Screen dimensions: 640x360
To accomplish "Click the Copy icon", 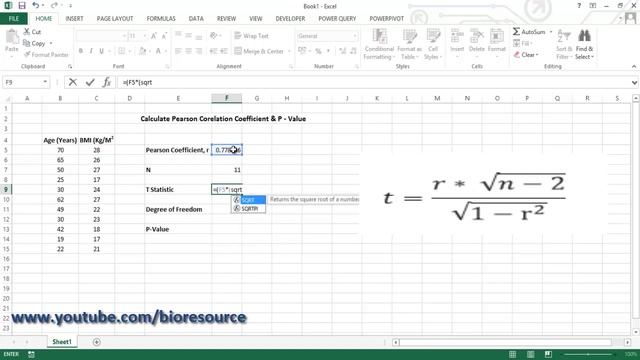I will click(27, 43).
